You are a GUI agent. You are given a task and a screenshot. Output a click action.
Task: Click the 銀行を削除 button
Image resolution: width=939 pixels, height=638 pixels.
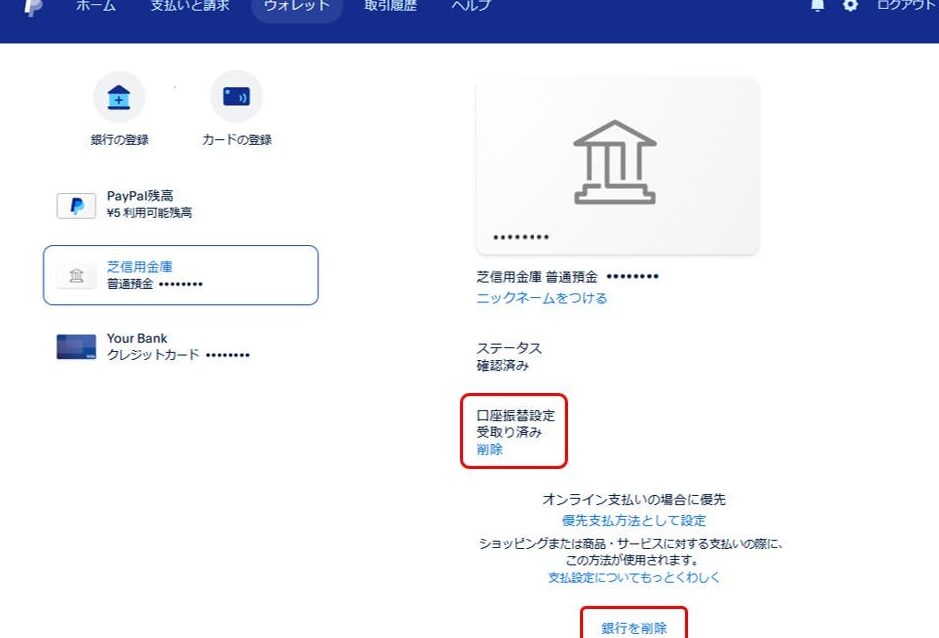click(x=634, y=628)
